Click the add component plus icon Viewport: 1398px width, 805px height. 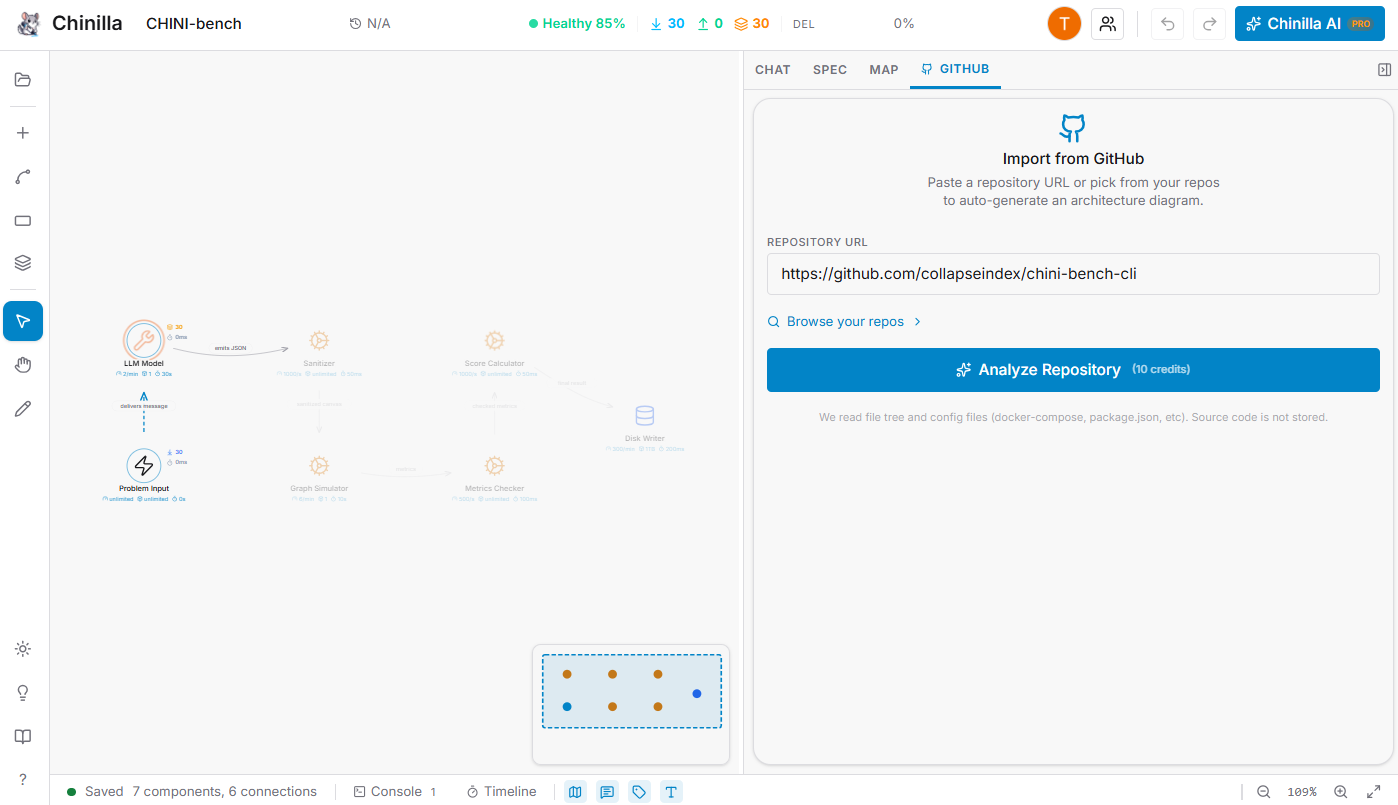click(23, 133)
